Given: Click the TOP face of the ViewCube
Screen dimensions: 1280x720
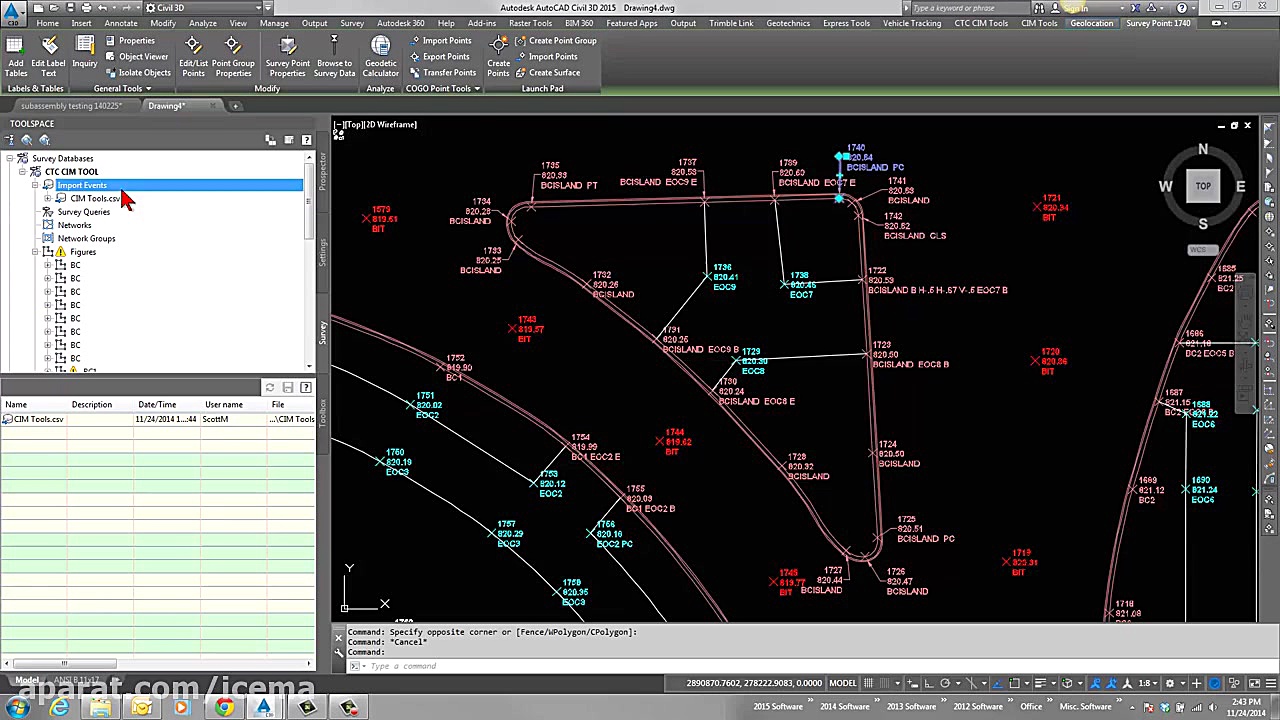Looking at the screenshot, I should pyautogui.click(x=1203, y=186).
